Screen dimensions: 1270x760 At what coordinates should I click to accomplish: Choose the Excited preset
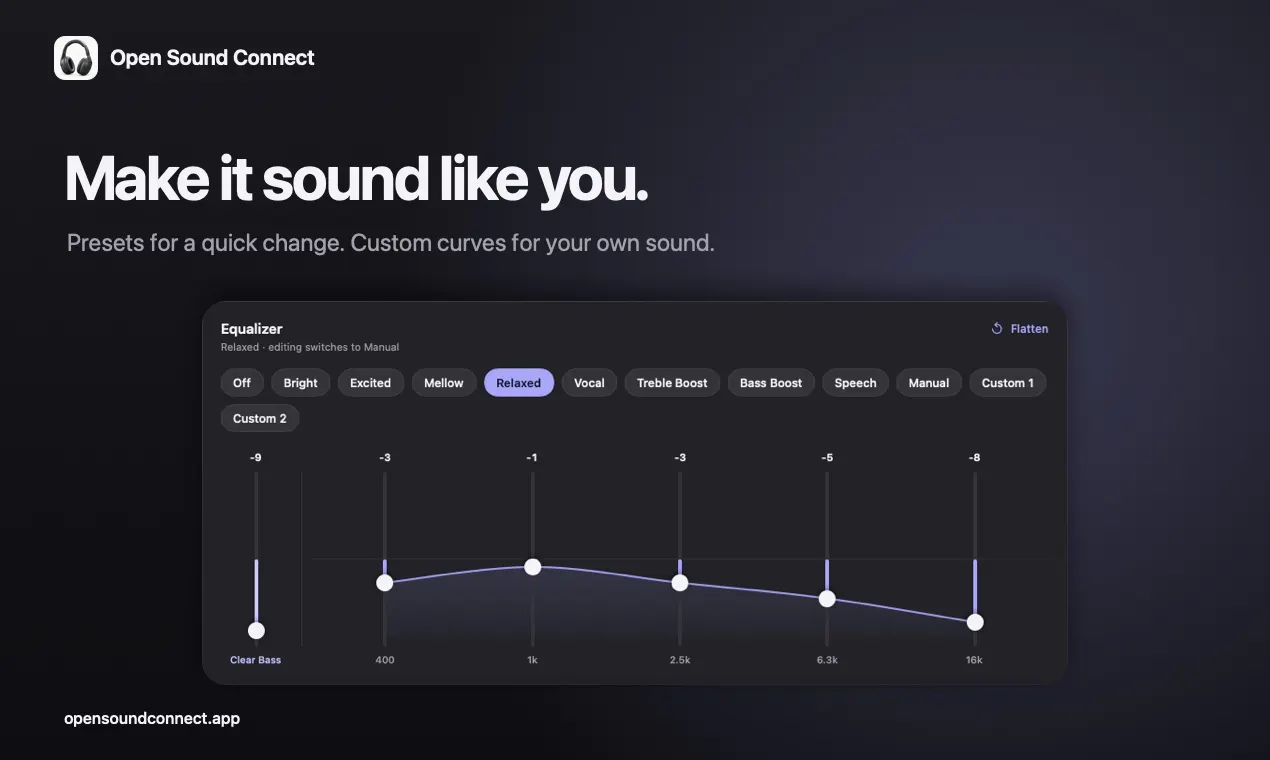370,383
